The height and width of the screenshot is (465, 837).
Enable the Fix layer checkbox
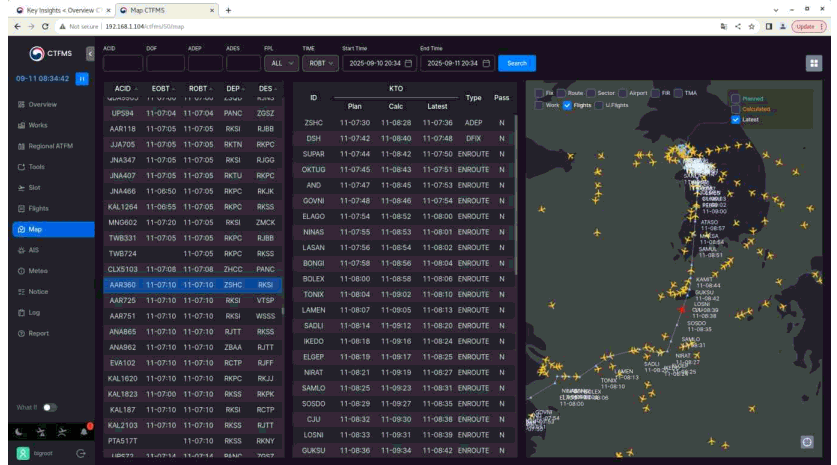coord(539,93)
